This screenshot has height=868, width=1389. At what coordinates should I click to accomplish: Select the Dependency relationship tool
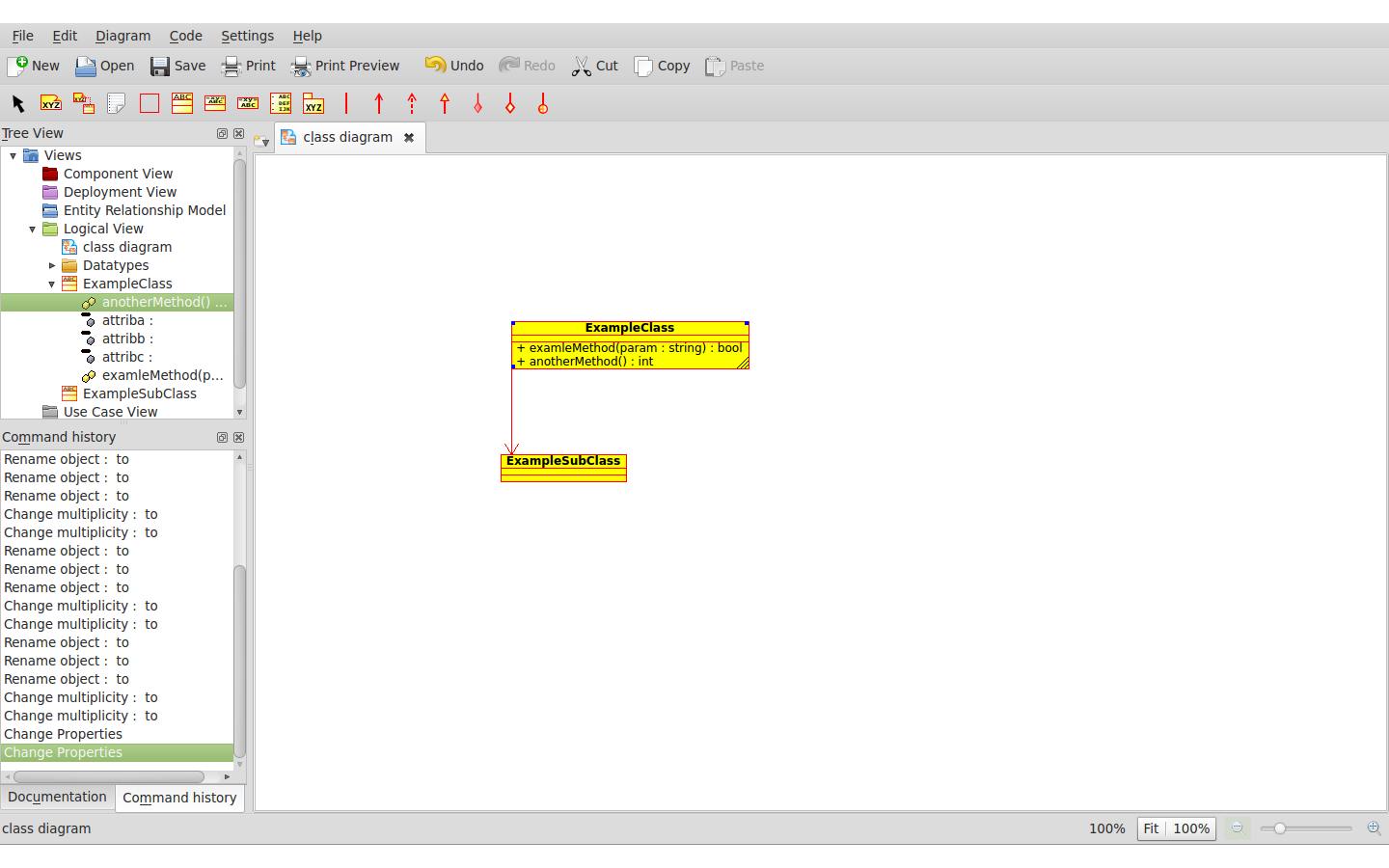(x=412, y=103)
